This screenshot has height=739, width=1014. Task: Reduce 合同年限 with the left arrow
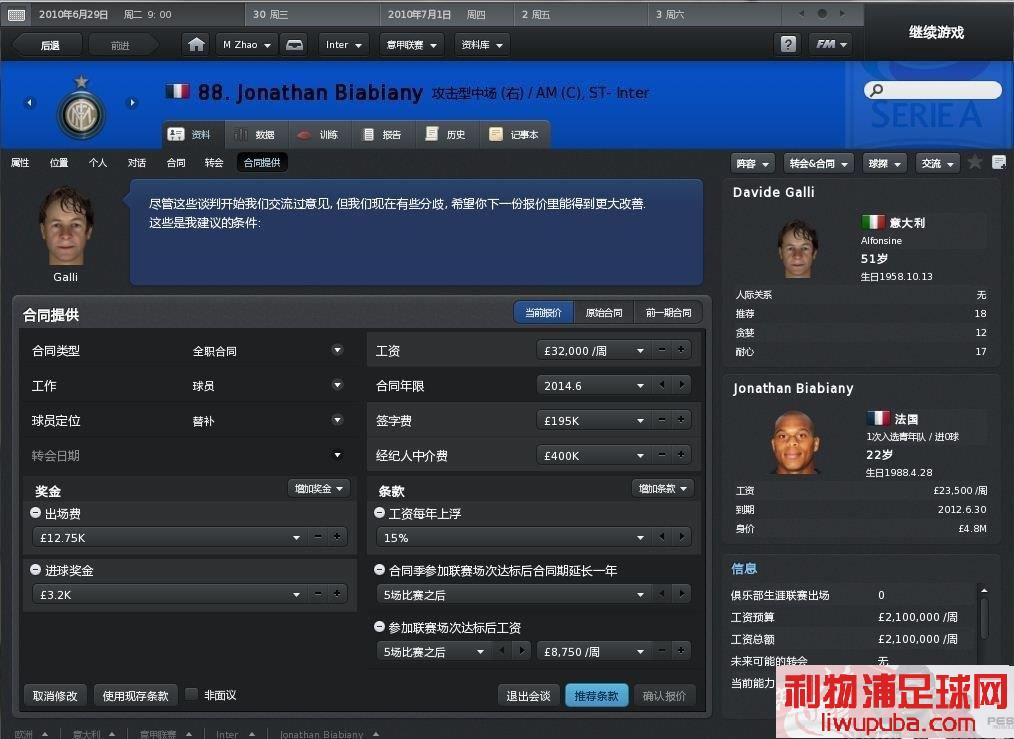(662, 385)
